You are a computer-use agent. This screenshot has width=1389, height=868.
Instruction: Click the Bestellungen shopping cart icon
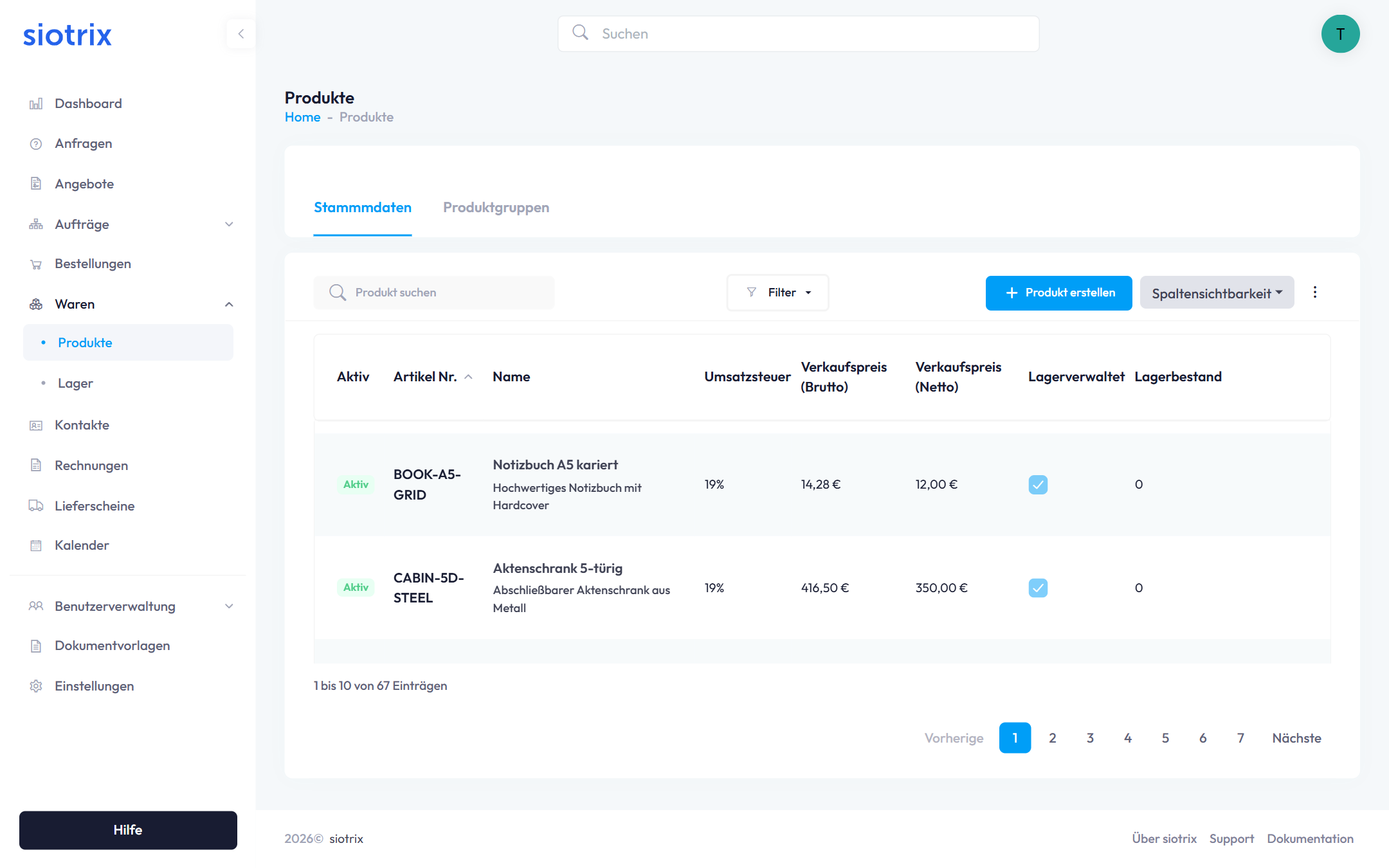36,264
